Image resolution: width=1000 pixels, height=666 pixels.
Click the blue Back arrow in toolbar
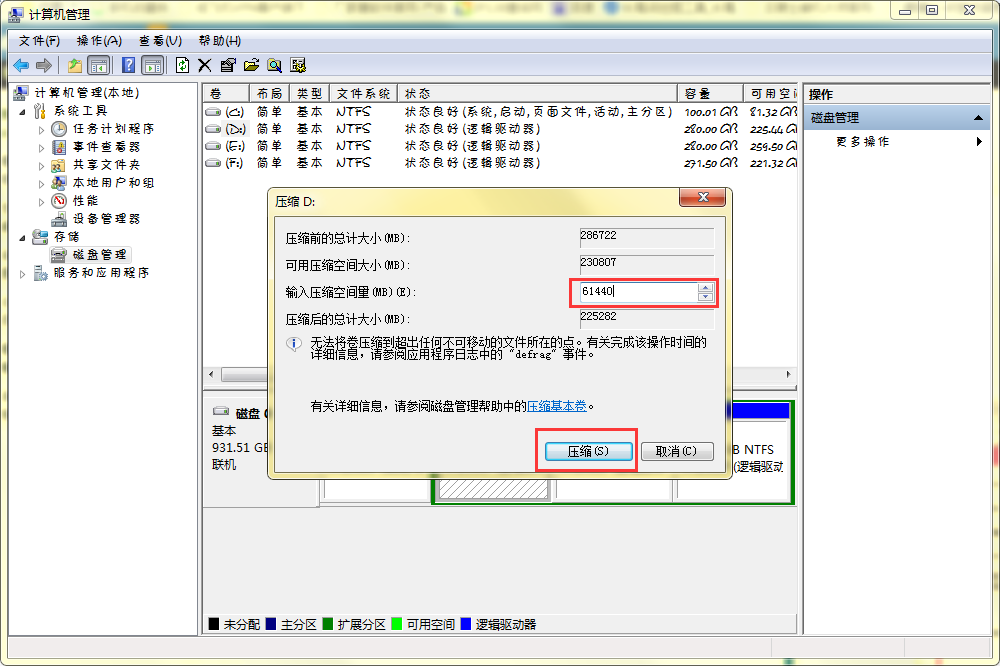click(x=21, y=65)
